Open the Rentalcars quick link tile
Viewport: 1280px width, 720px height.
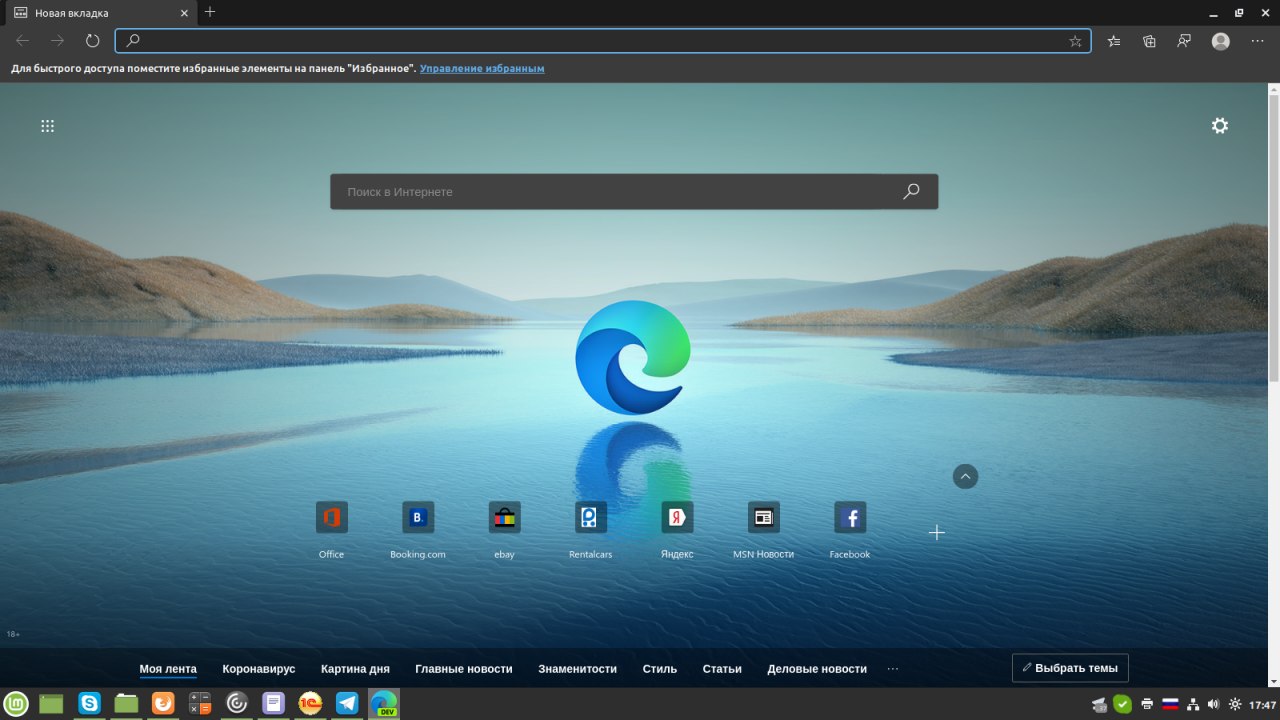(x=591, y=530)
